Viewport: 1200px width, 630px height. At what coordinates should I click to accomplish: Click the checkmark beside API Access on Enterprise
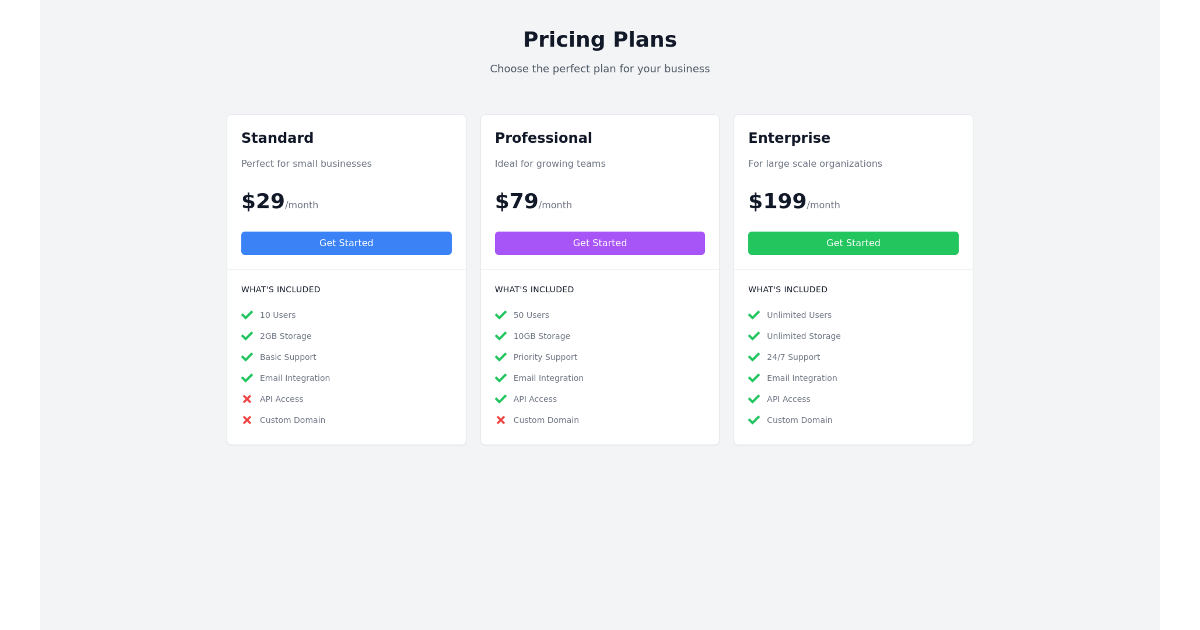[x=755, y=399]
